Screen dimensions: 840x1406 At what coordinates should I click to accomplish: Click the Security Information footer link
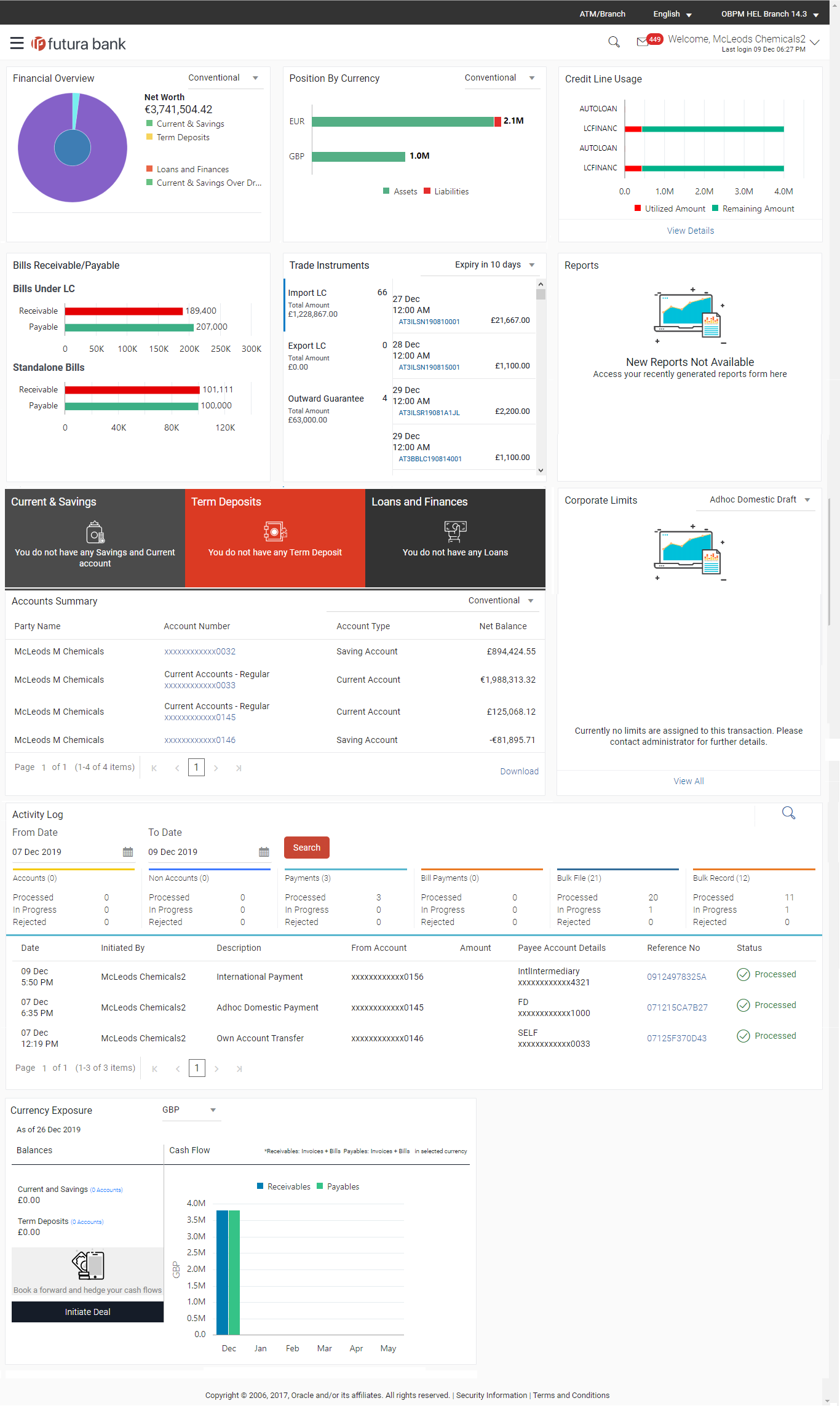coord(491,1395)
